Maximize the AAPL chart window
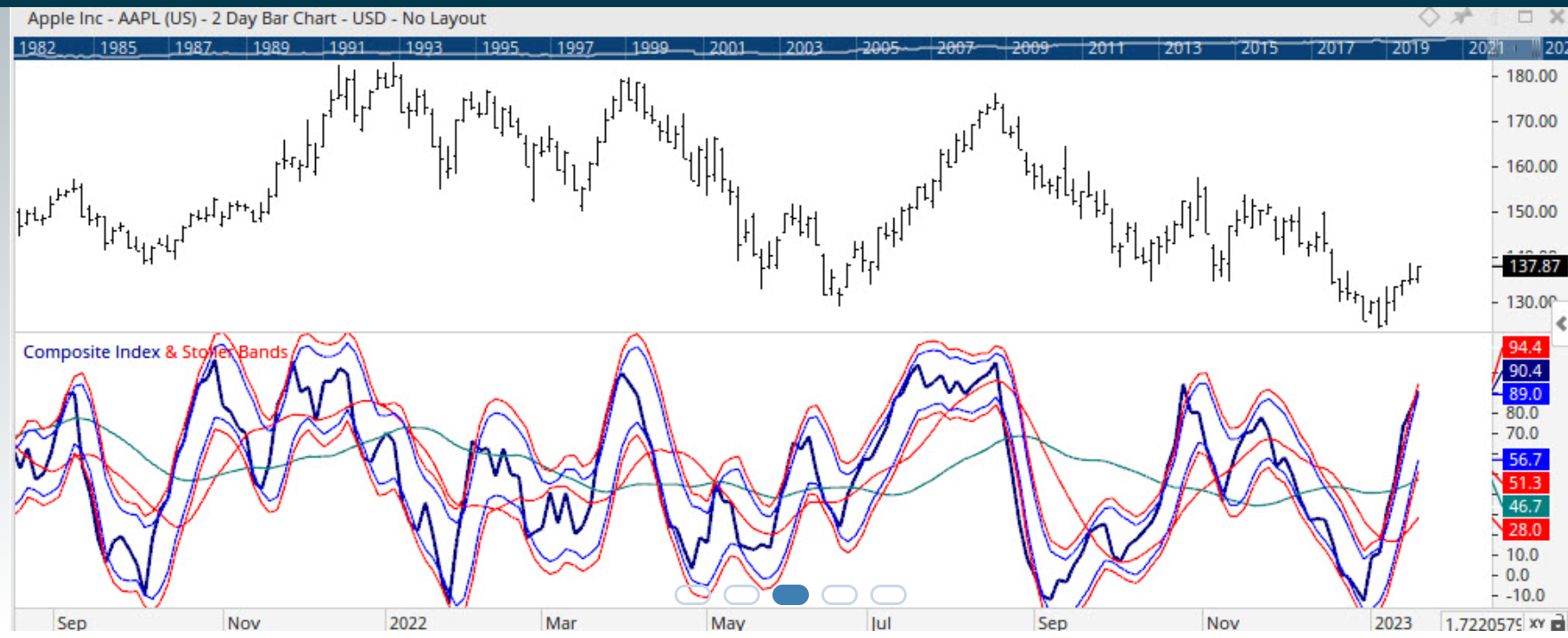This screenshot has width=1568, height=638. (x=1525, y=17)
